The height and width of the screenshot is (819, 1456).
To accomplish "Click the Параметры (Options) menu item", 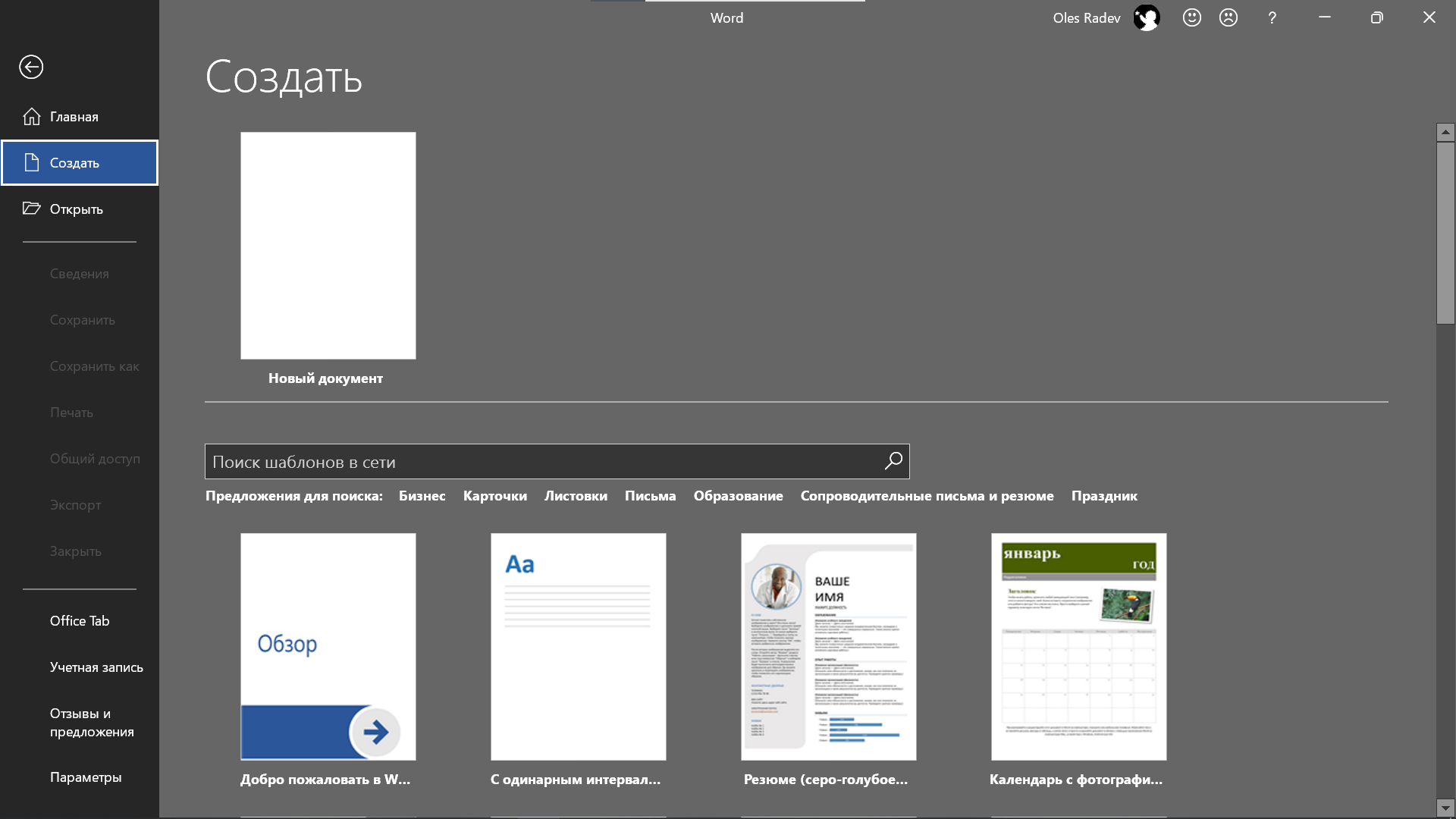I will tap(86, 776).
